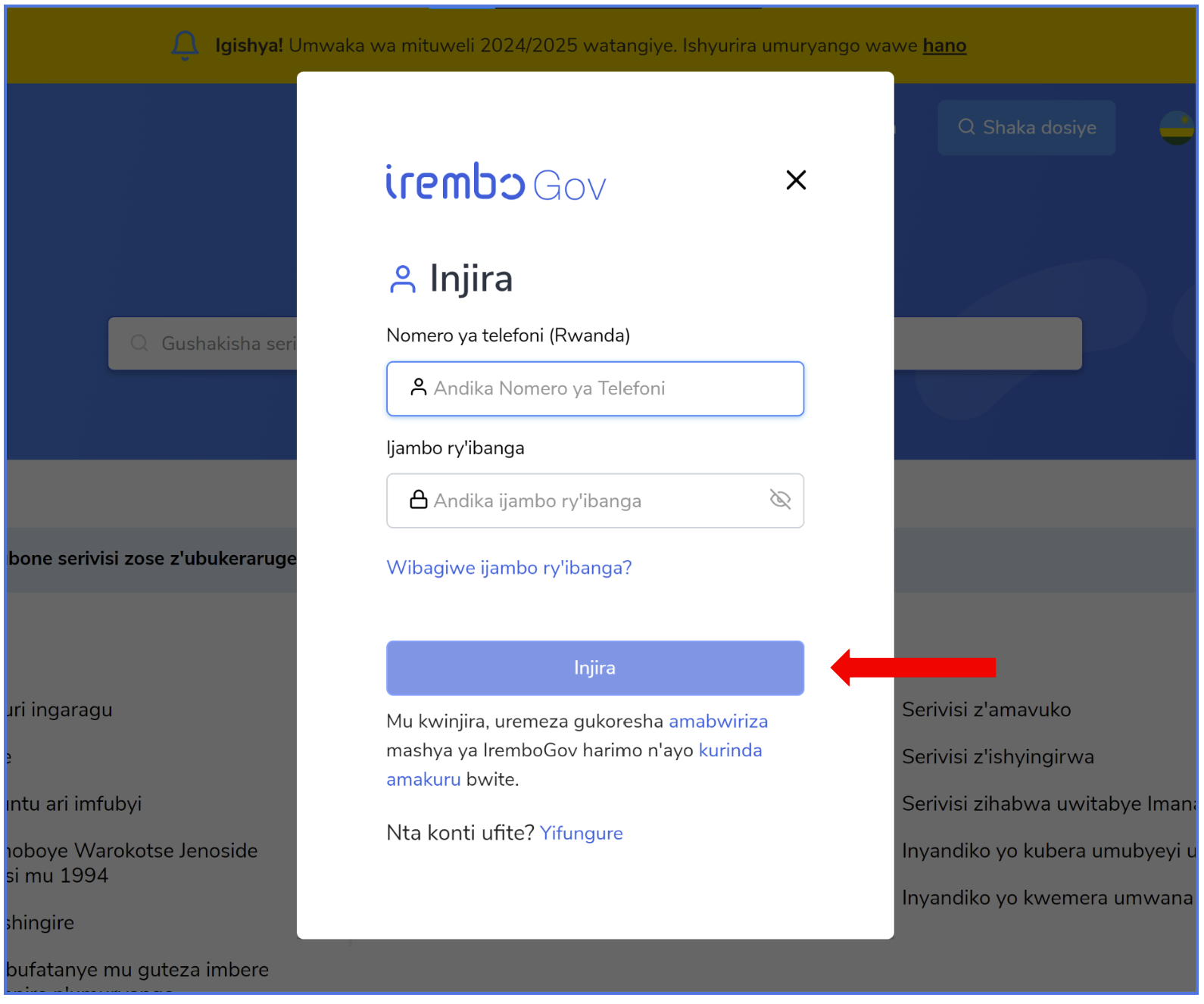Toggle password visibility eye icon

(780, 500)
